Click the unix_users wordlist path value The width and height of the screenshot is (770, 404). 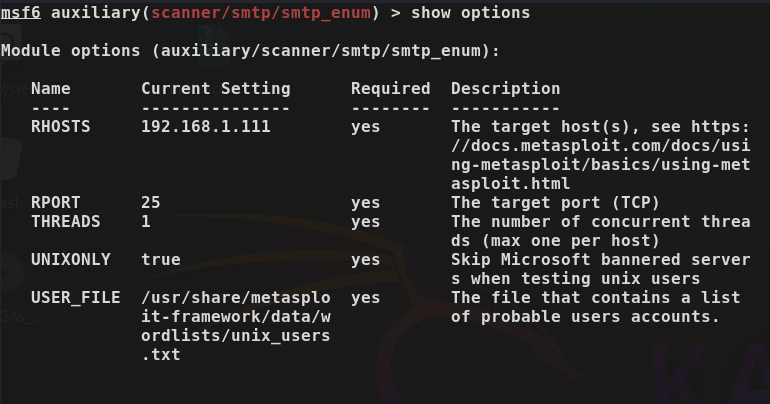click(x=236, y=326)
